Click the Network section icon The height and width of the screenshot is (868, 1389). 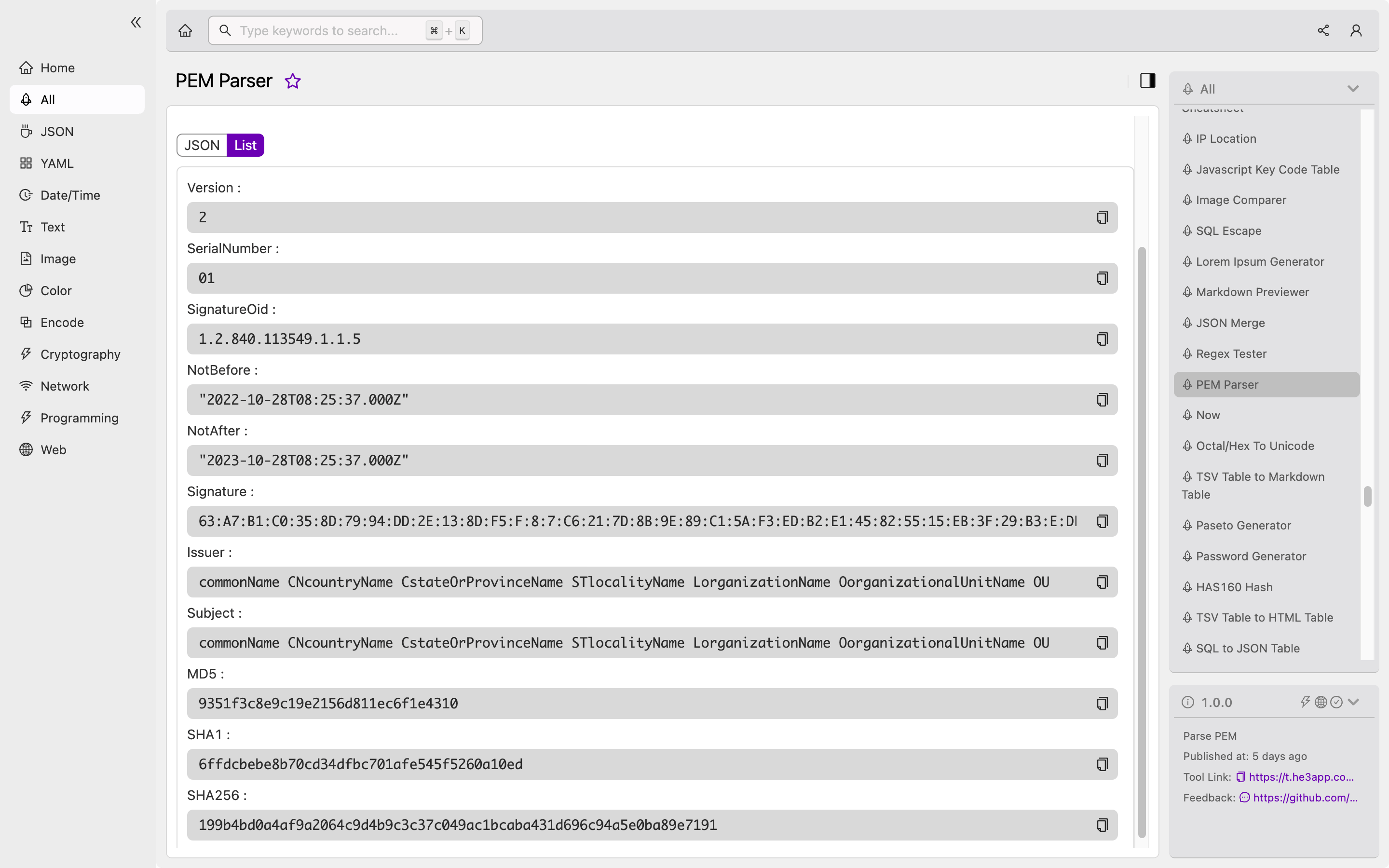pos(25,386)
